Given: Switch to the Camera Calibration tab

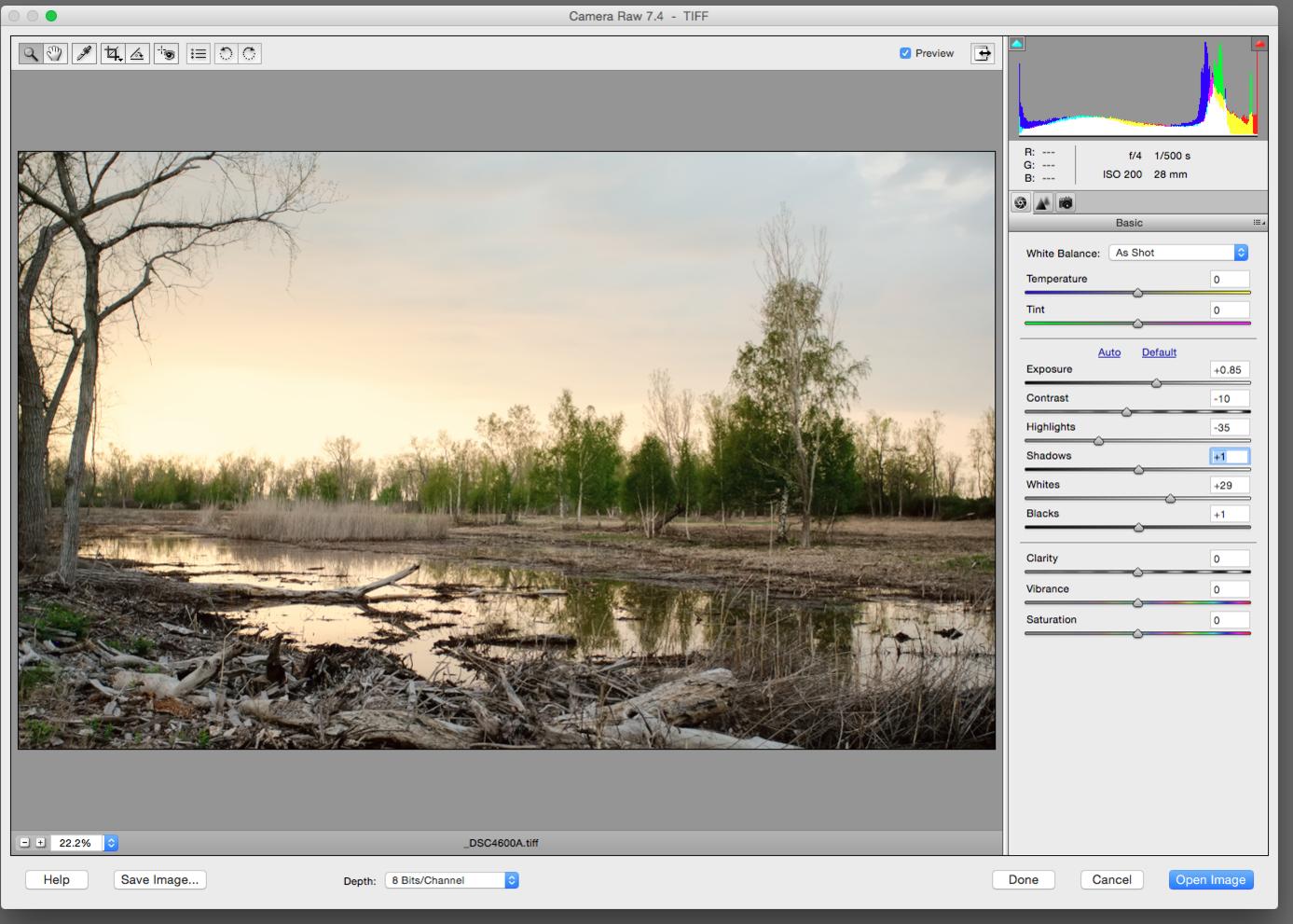Looking at the screenshot, I should (1066, 203).
